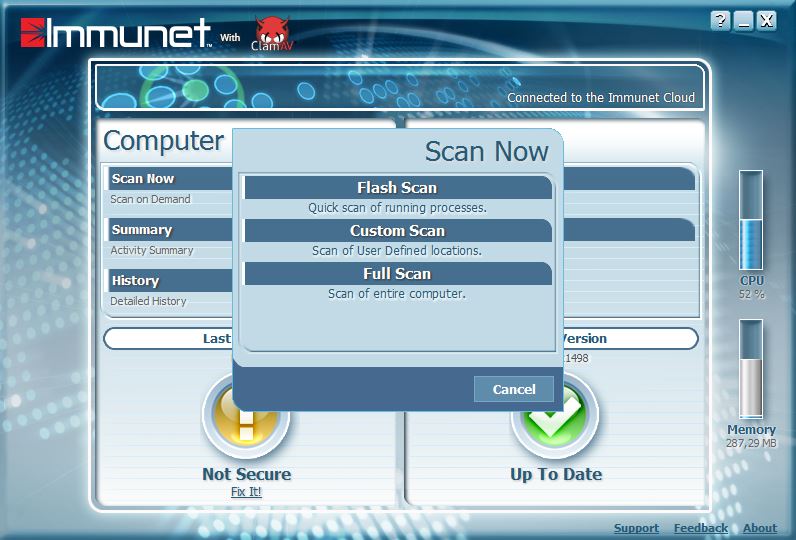Click the ClamAV mascot icon

click(272, 33)
